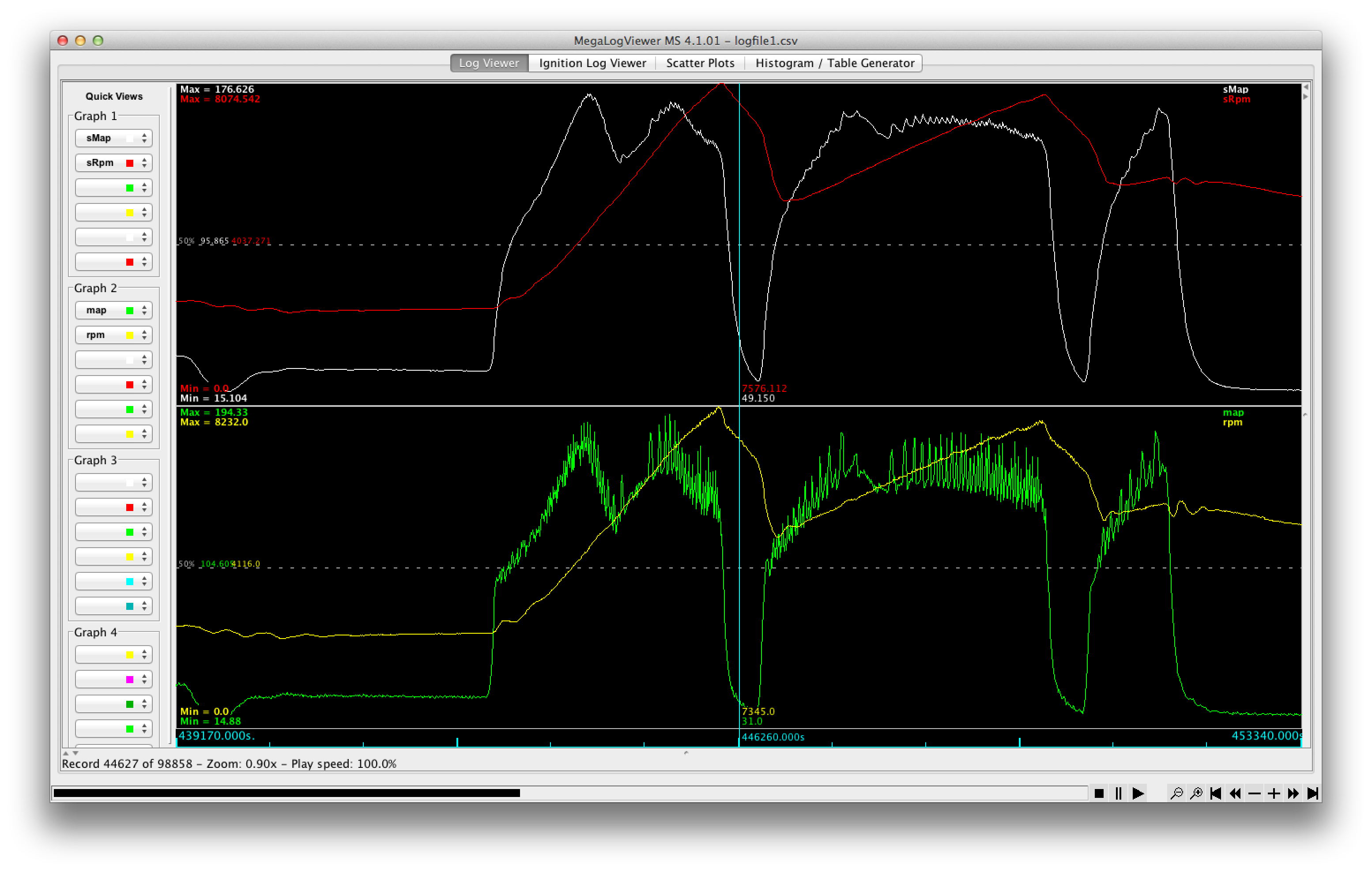
Task: Open Graph 1 empty green field dropdown
Action: (113, 188)
